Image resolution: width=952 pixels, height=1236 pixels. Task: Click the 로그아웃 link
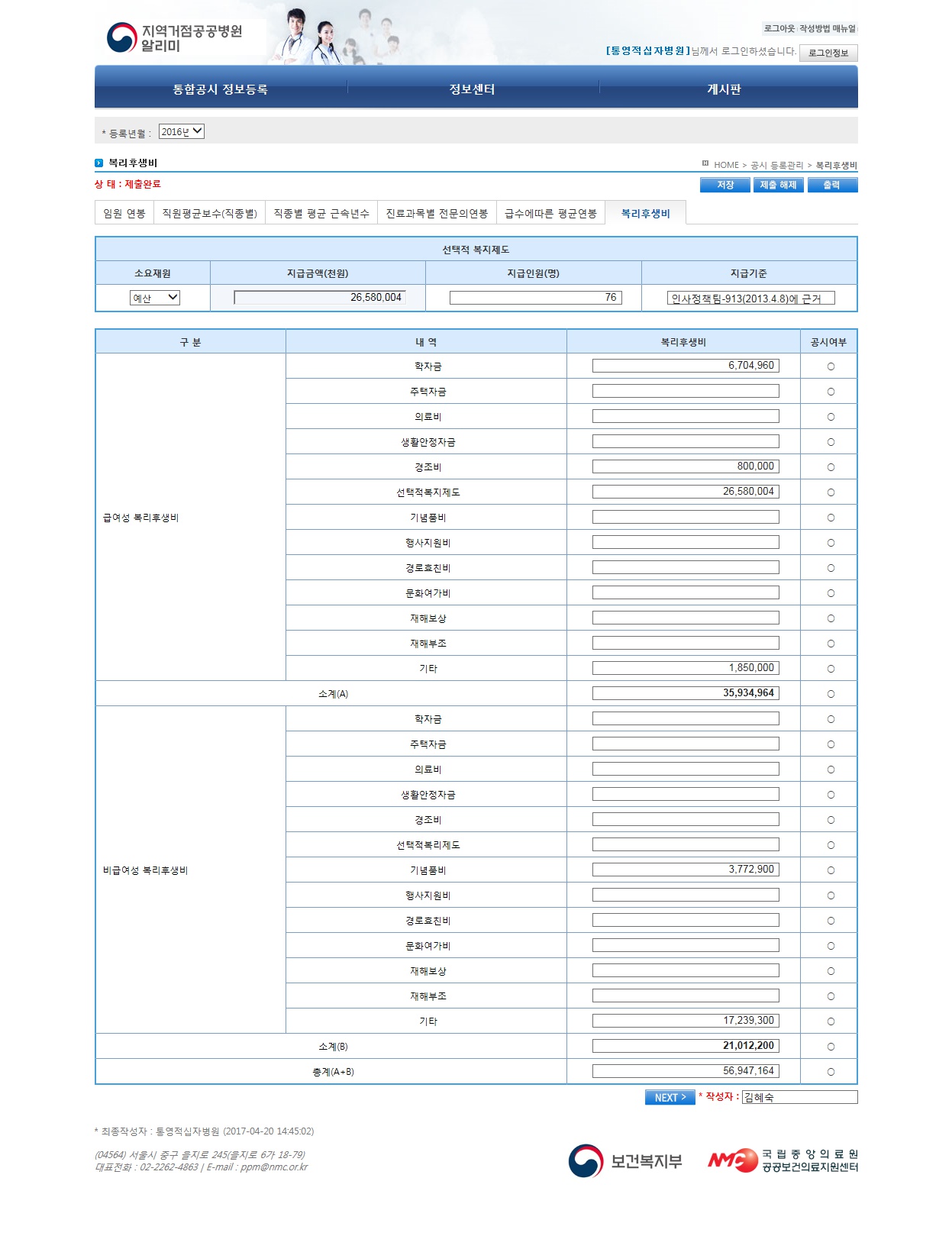click(779, 29)
